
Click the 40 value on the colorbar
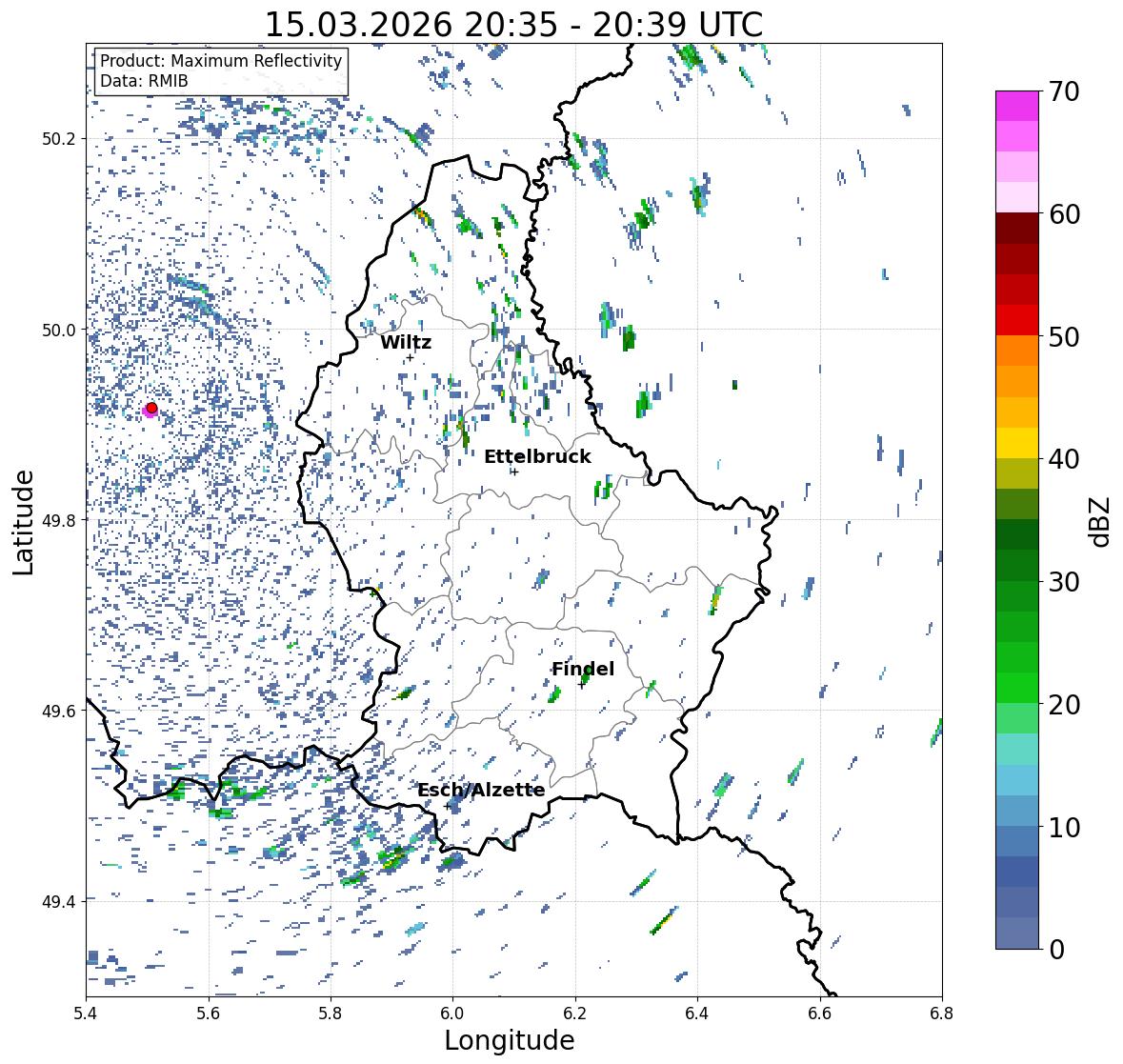(1063, 459)
